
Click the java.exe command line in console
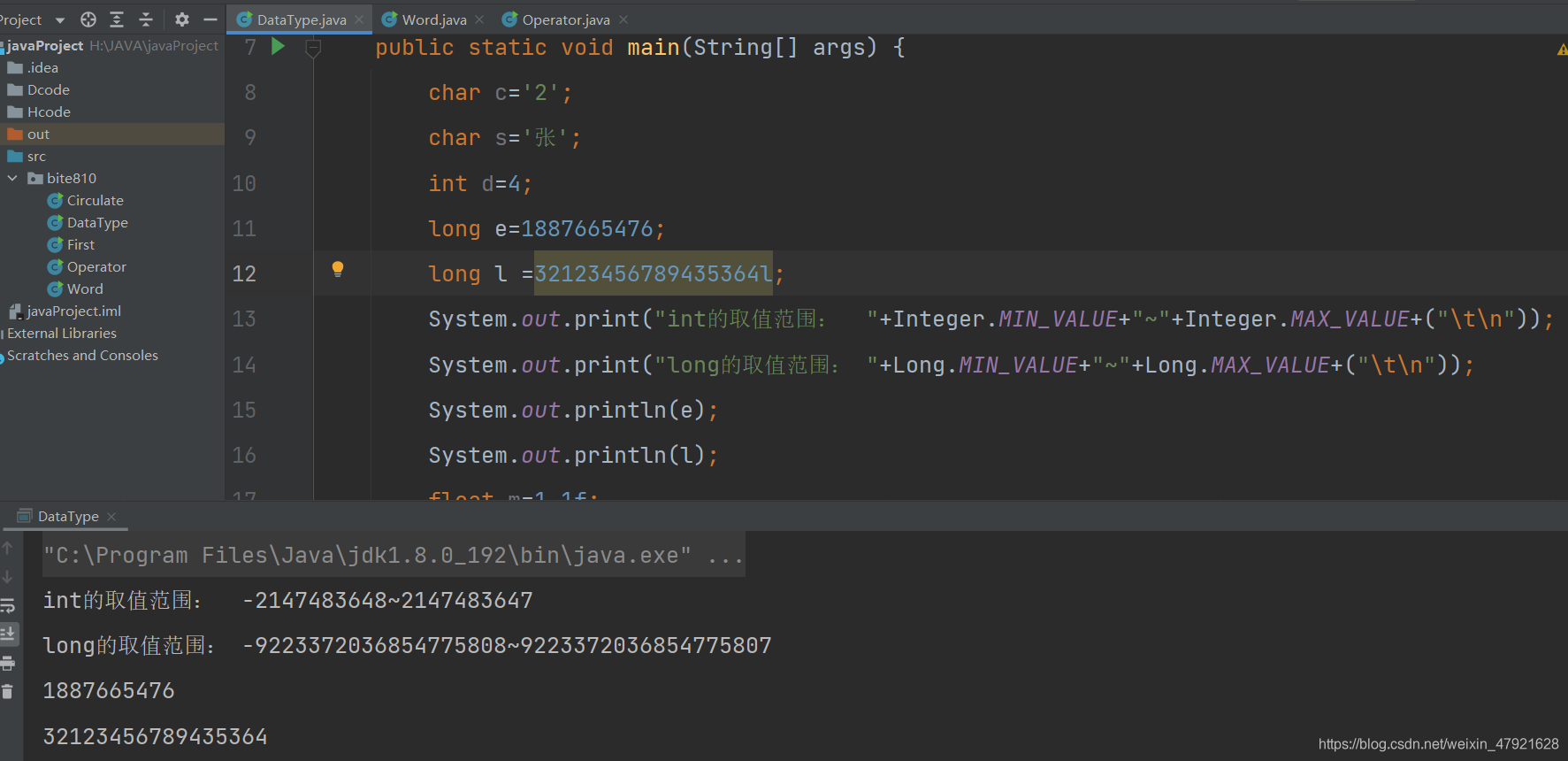(394, 556)
